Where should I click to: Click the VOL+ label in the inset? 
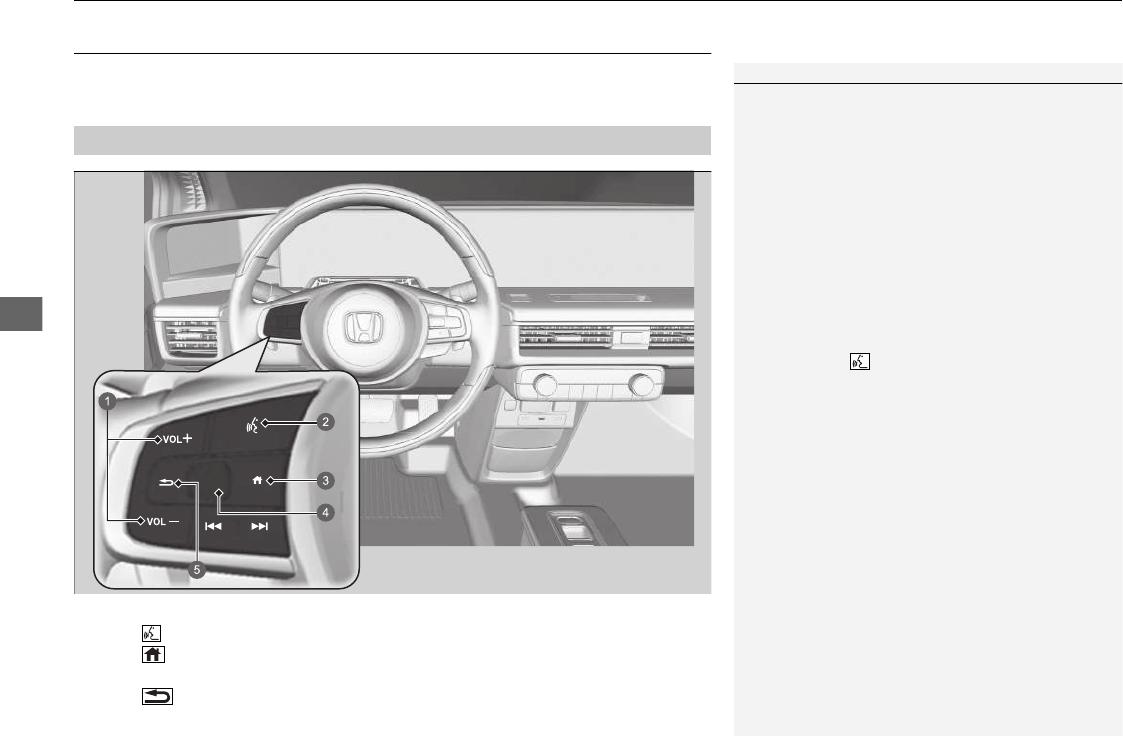pyautogui.click(x=177, y=439)
